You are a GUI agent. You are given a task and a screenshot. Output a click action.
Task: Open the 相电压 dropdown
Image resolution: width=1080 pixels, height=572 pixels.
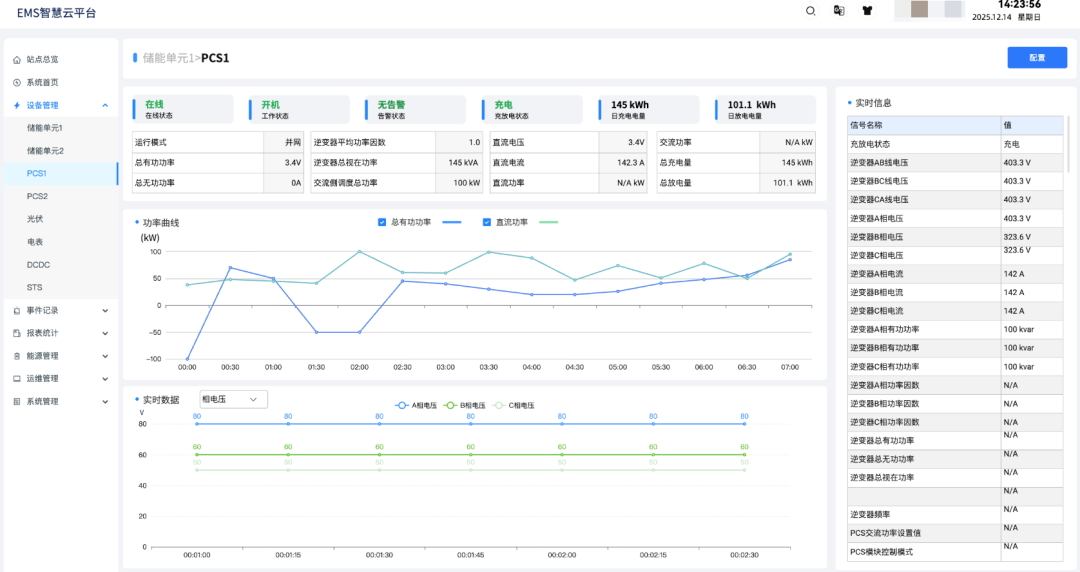(233, 400)
